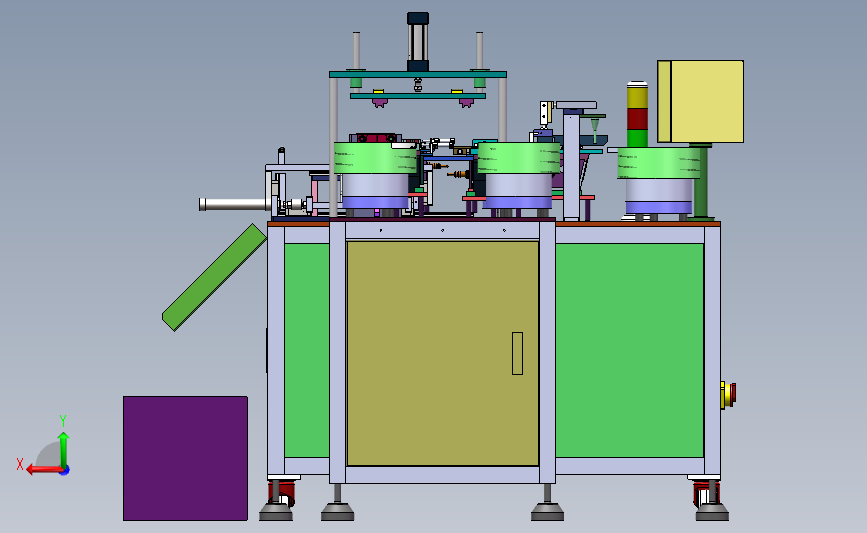
Task: Select the left red caster wheel
Action: click(x=282, y=493)
